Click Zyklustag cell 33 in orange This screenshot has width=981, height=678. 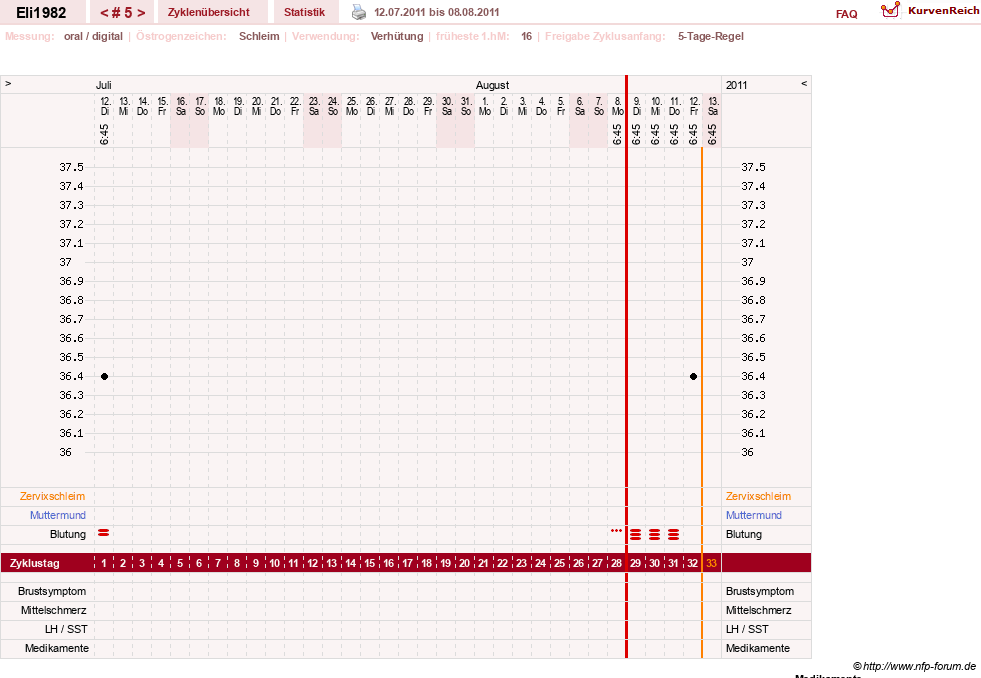pos(711,563)
